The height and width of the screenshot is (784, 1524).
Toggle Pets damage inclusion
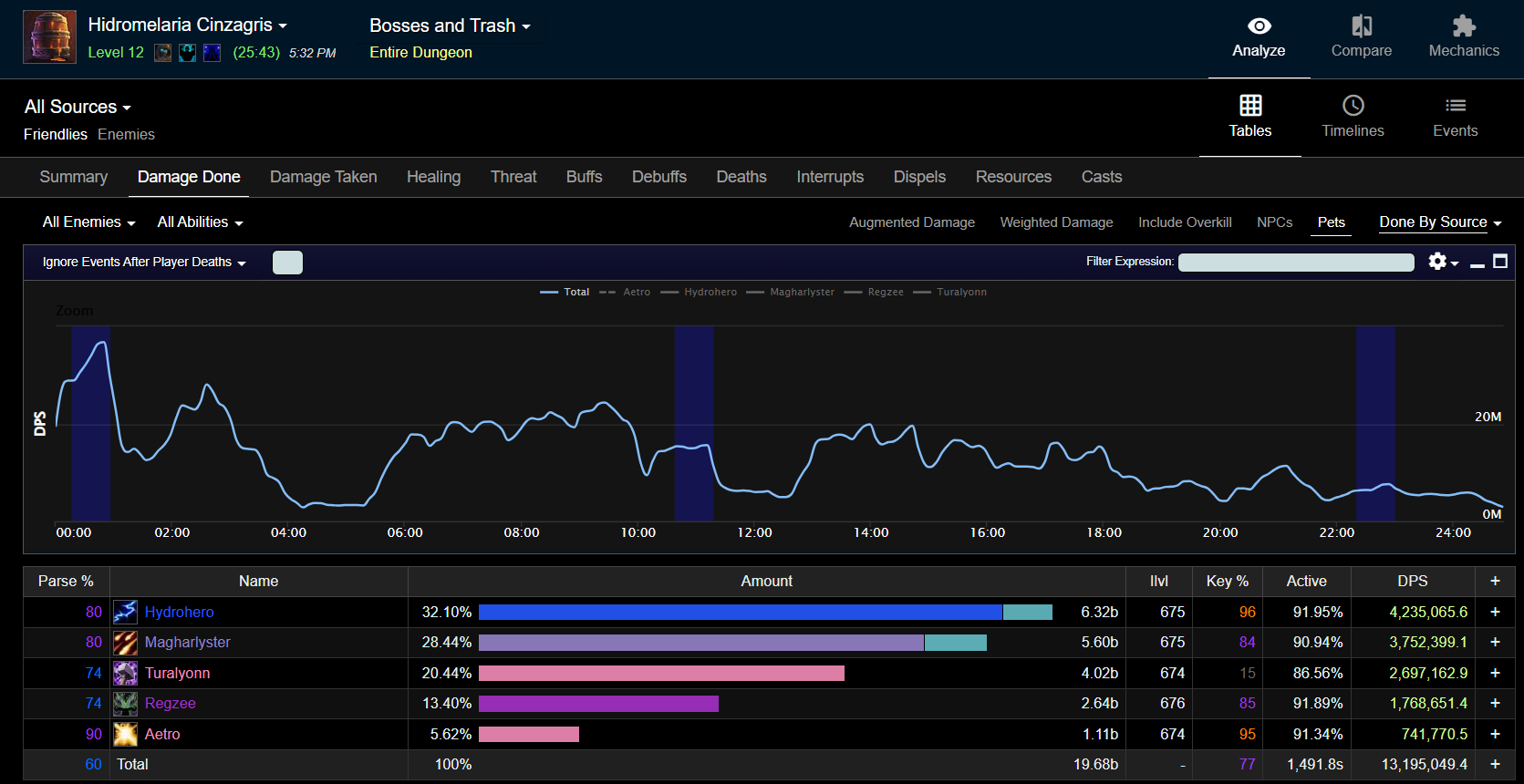(1331, 222)
